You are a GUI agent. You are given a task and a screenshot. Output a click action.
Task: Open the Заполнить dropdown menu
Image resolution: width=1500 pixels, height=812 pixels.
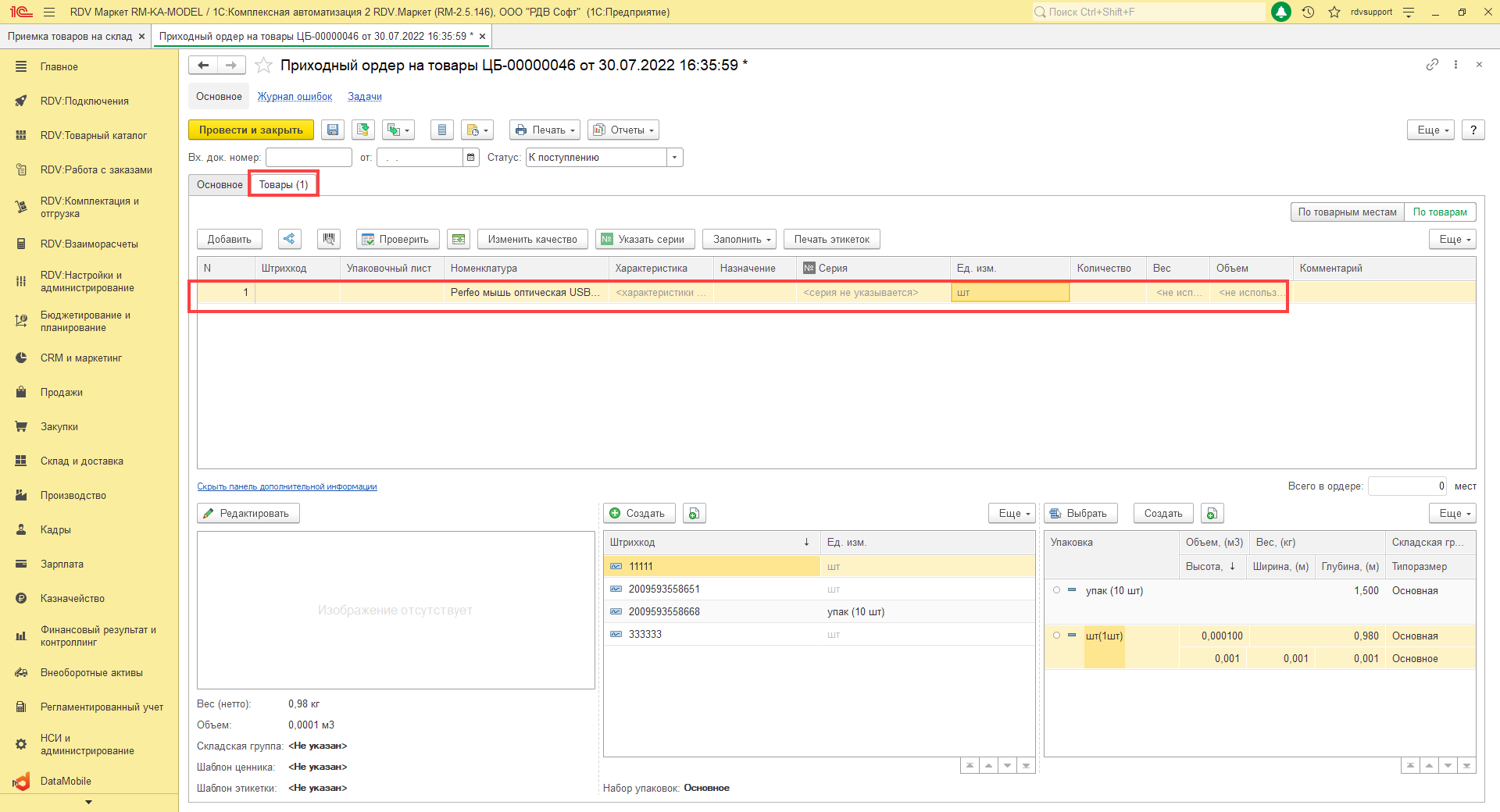click(739, 240)
